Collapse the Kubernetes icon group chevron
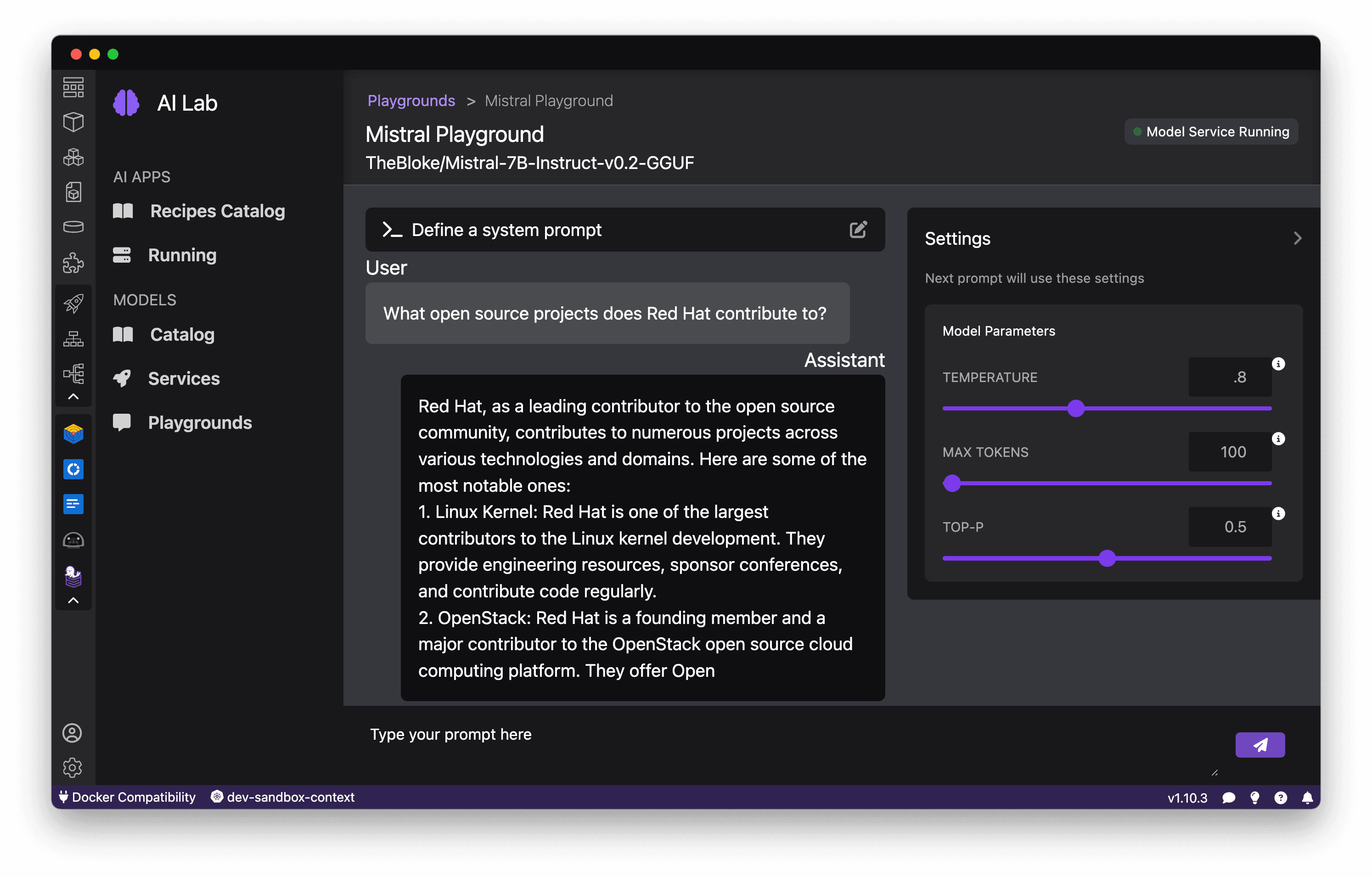 click(73, 397)
